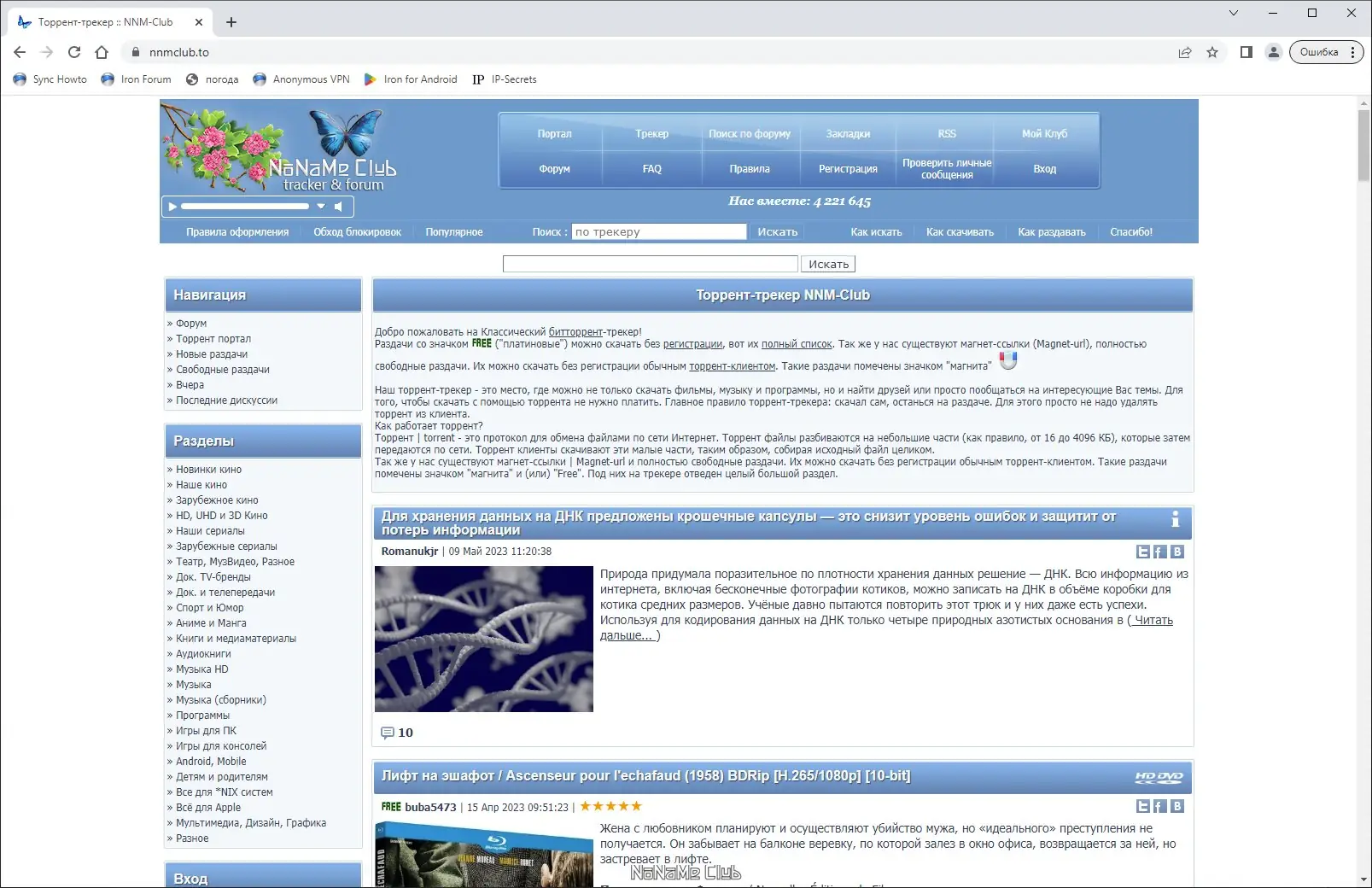Open the Аудиокниги section
Screen dimensions: 1372x888
(203, 654)
